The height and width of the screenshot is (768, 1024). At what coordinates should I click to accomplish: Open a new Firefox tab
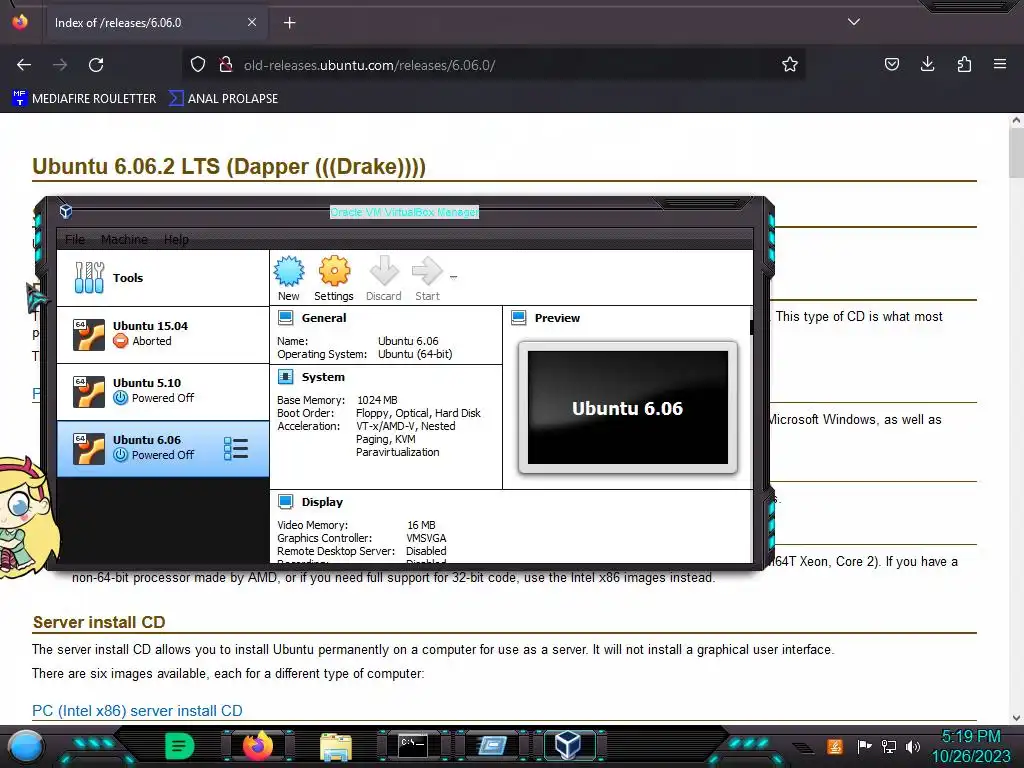tap(289, 23)
